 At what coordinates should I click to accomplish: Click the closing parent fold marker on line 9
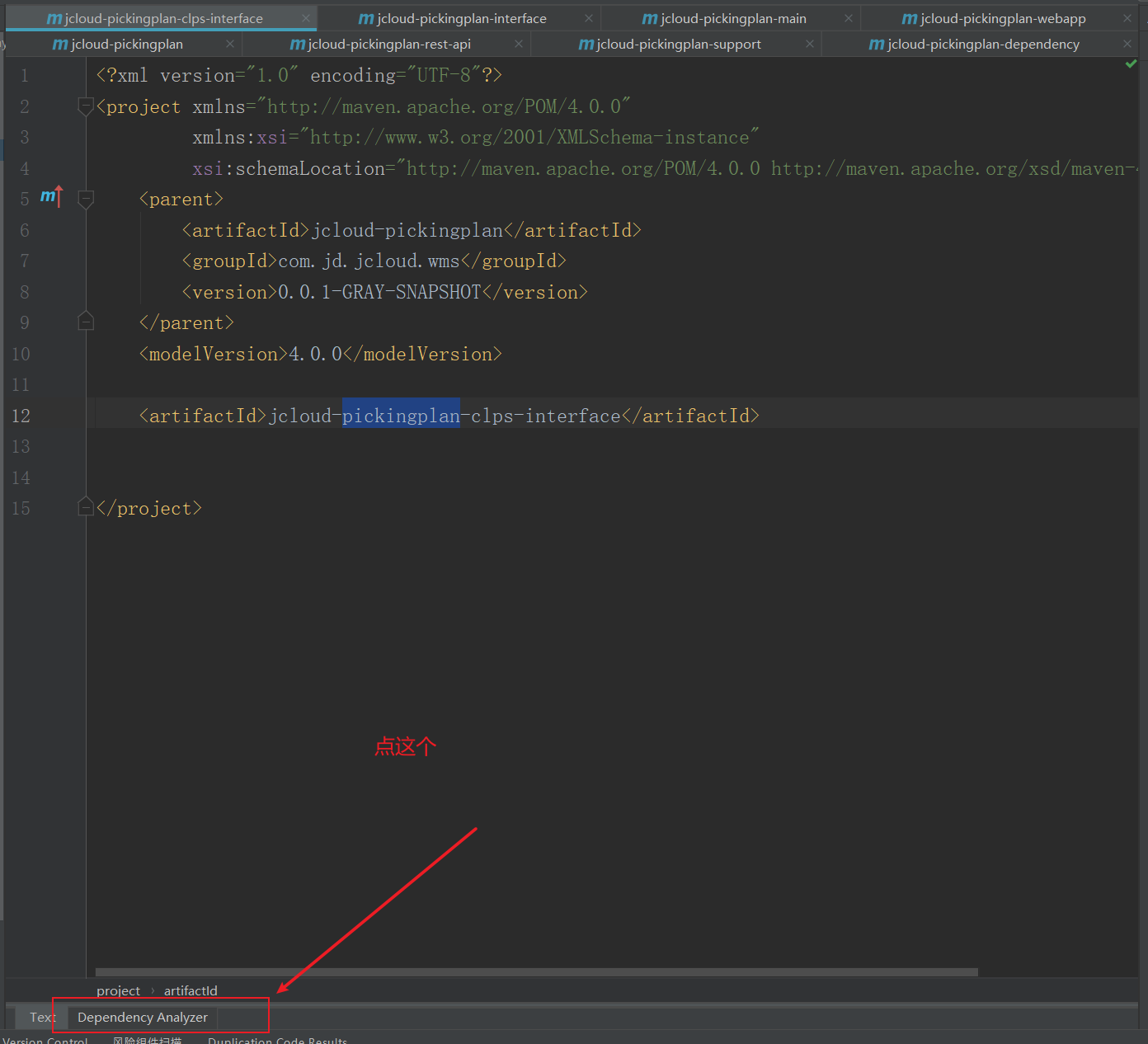(x=86, y=322)
